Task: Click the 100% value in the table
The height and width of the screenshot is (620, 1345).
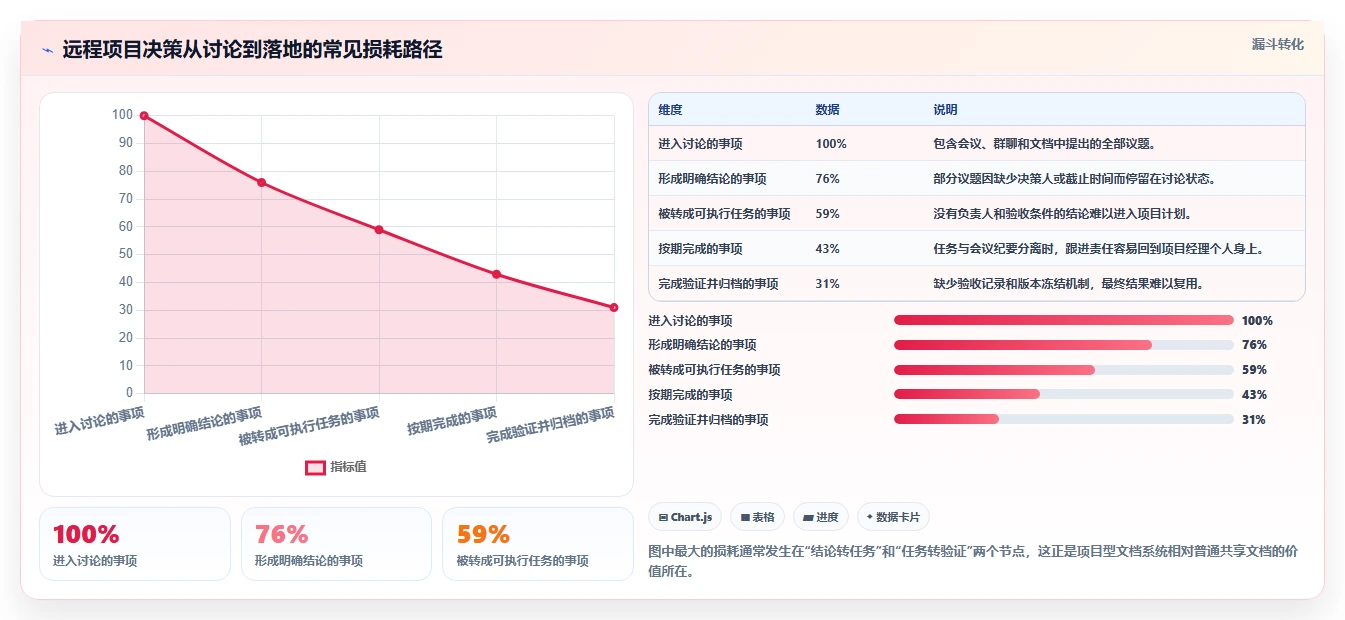Action: pos(831,144)
